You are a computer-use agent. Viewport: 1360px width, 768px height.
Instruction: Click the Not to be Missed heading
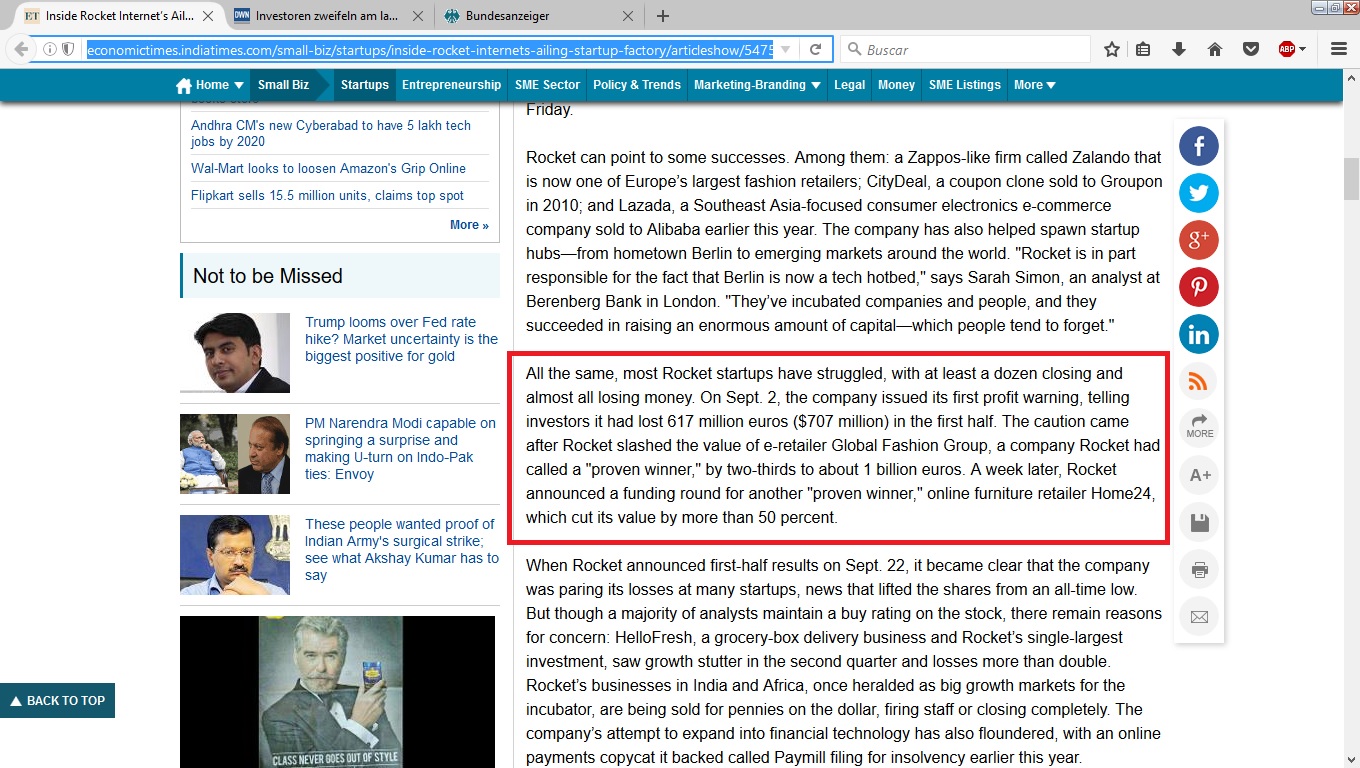tap(267, 276)
